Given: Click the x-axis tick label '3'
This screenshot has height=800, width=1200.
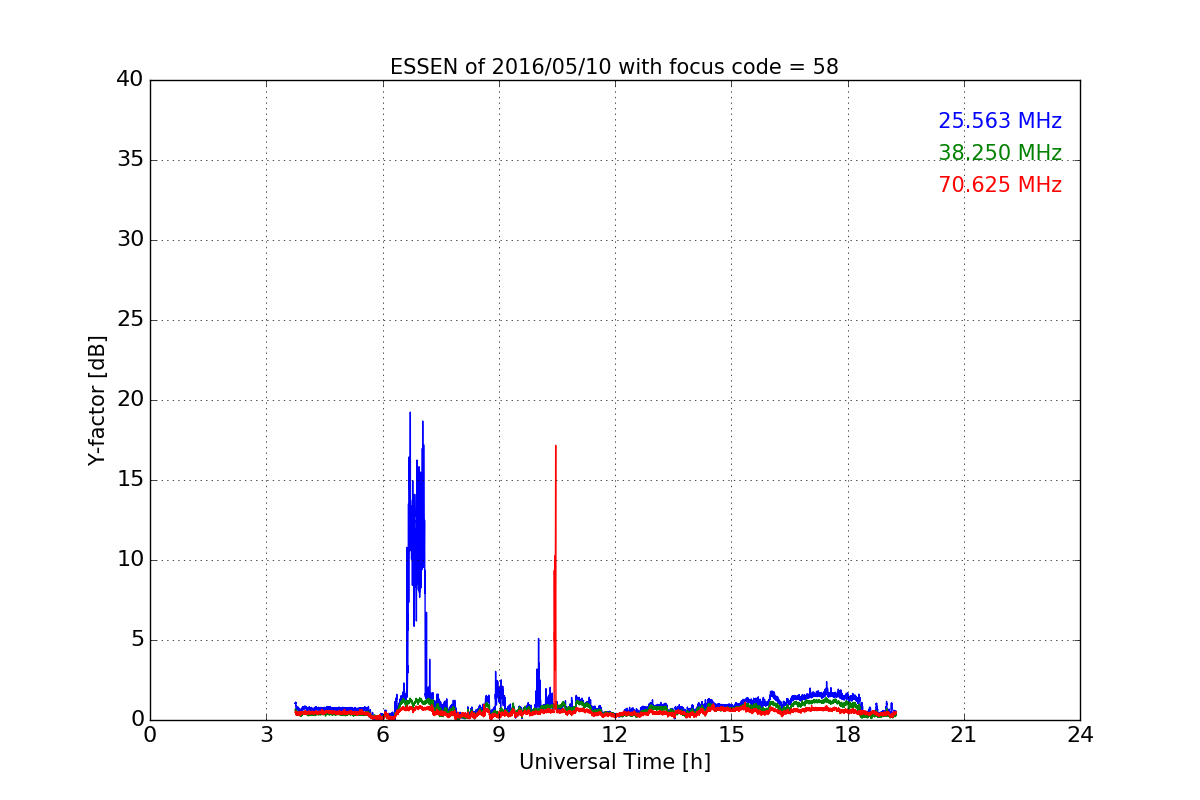Looking at the screenshot, I should (266, 735).
